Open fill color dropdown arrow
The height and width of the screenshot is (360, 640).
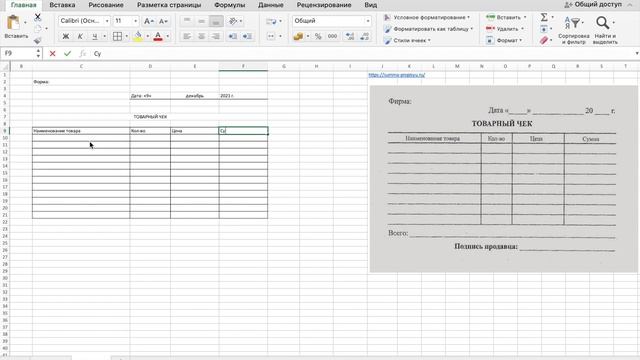(x=147, y=36)
